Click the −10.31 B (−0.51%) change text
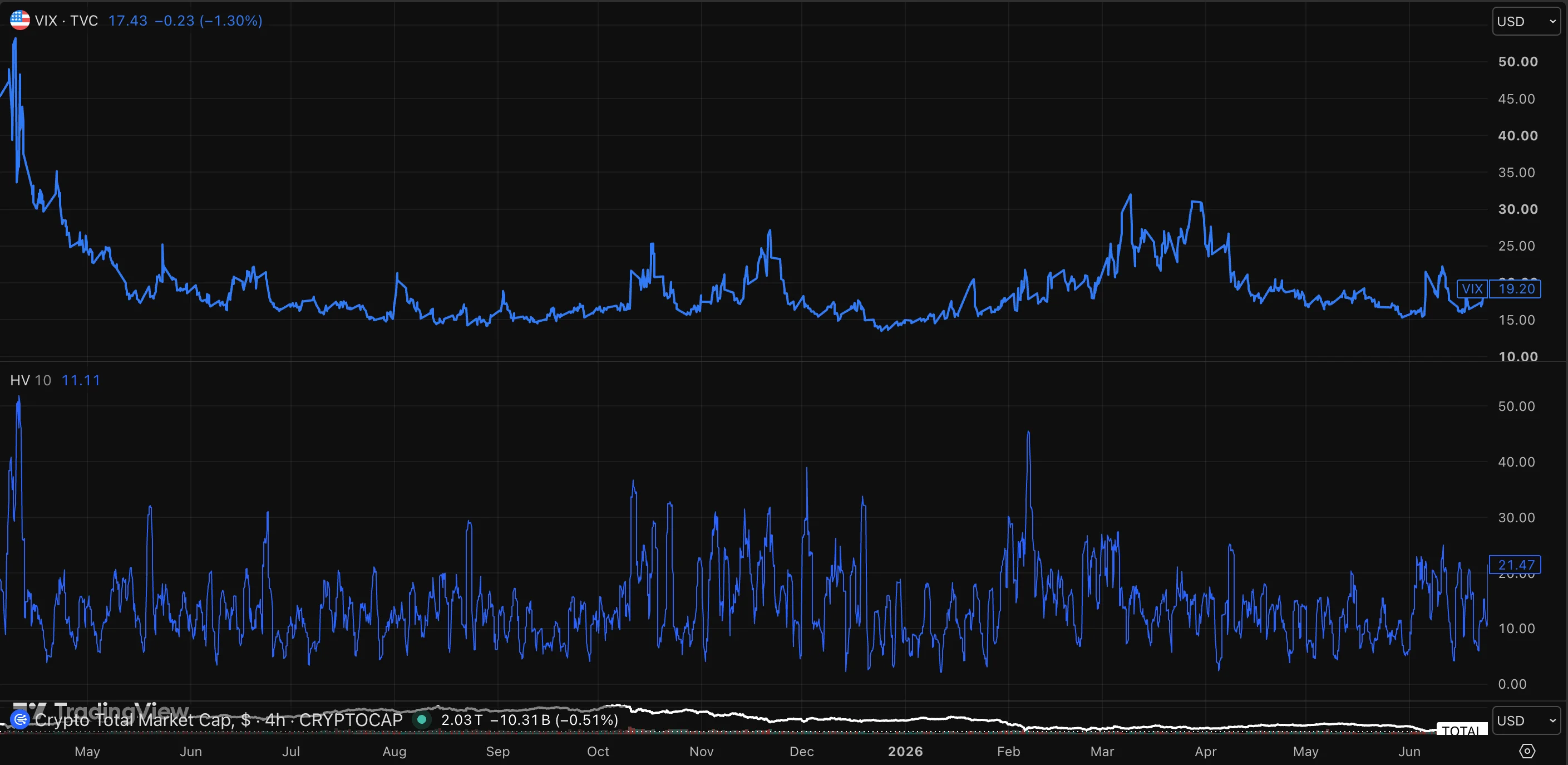1568x765 pixels. (x=554, y=720)
